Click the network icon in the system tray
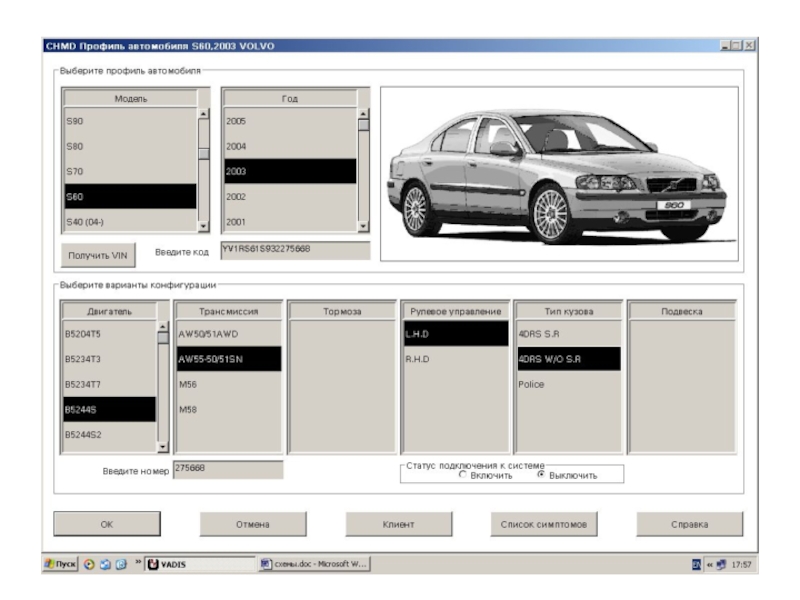 pyautogui.click(x=721, y=564)
